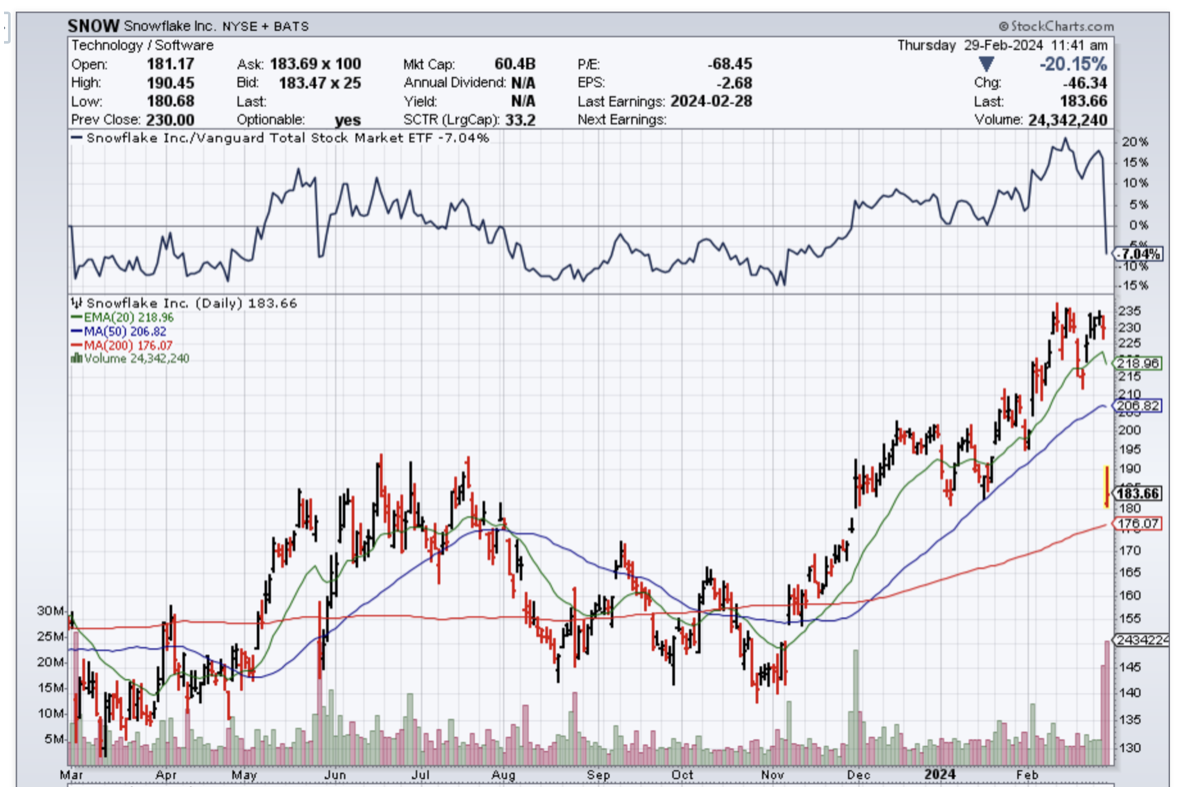This screenshot has height=798, width=1178.
Task: Click the -7.04% relative performance tag
Action: coord(1140,254)
